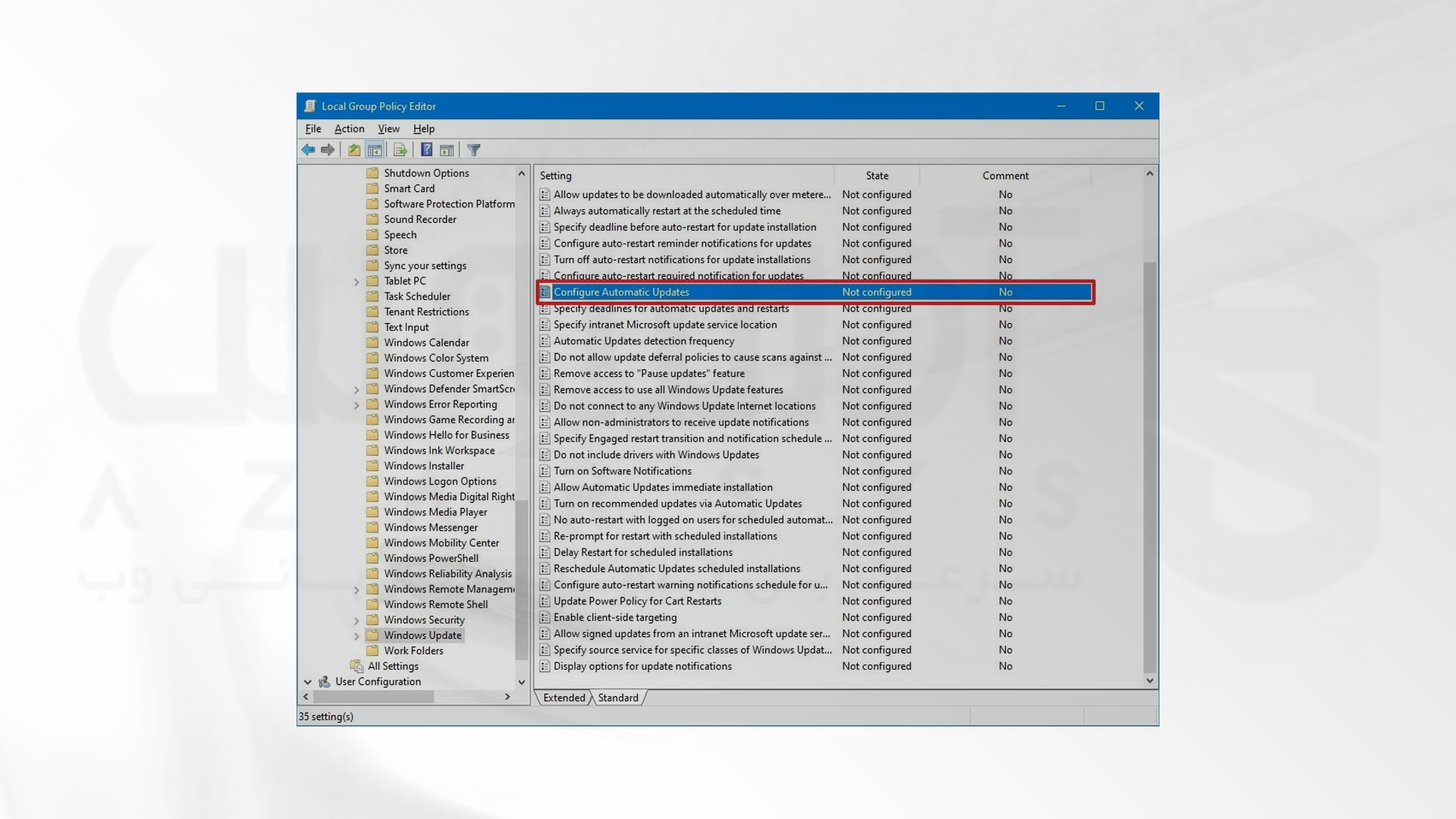Sort by the State column header
1456x819 pixels.
[x=877, y=175]
